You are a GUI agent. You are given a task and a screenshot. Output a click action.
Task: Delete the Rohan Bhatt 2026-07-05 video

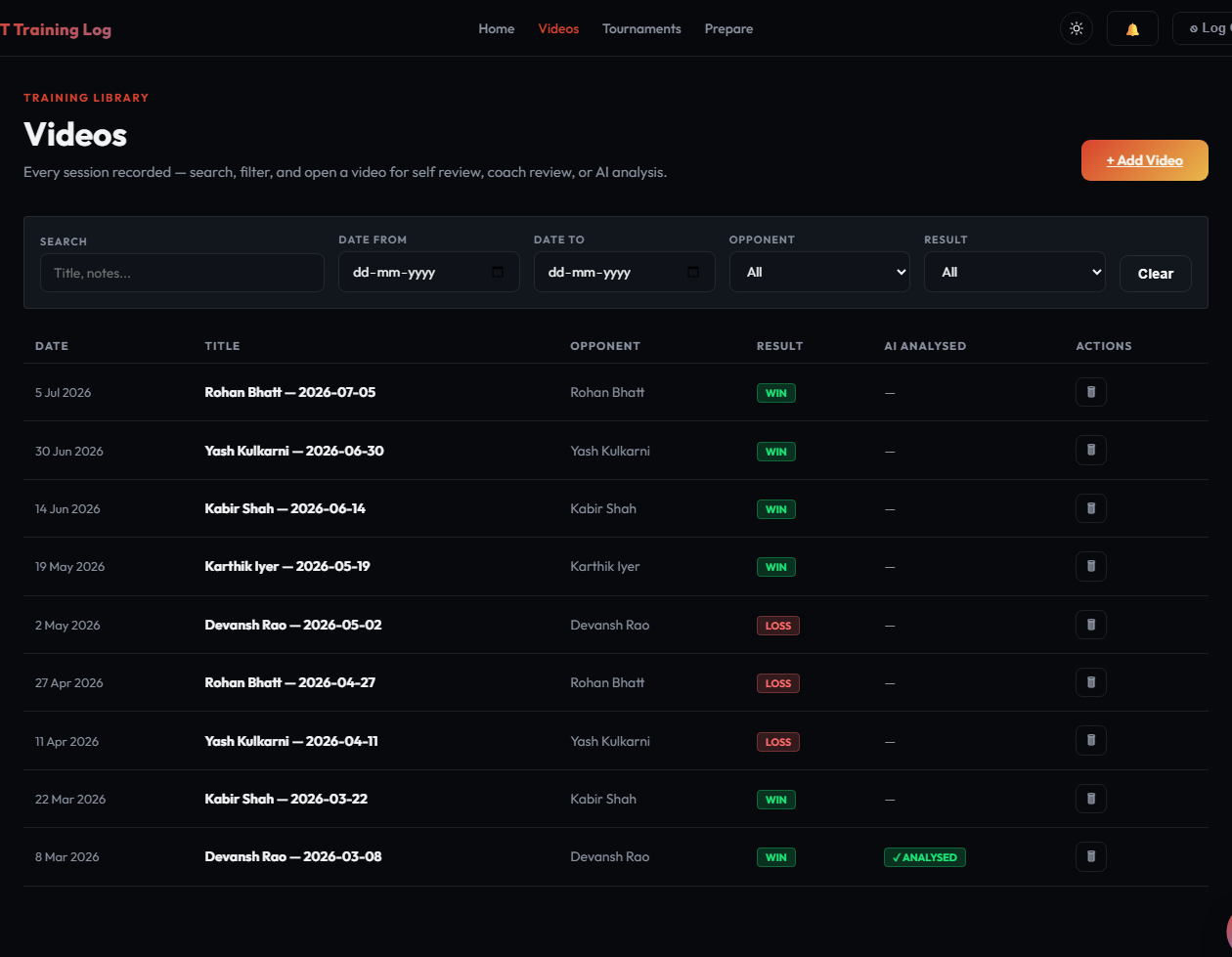(1091, 392)
